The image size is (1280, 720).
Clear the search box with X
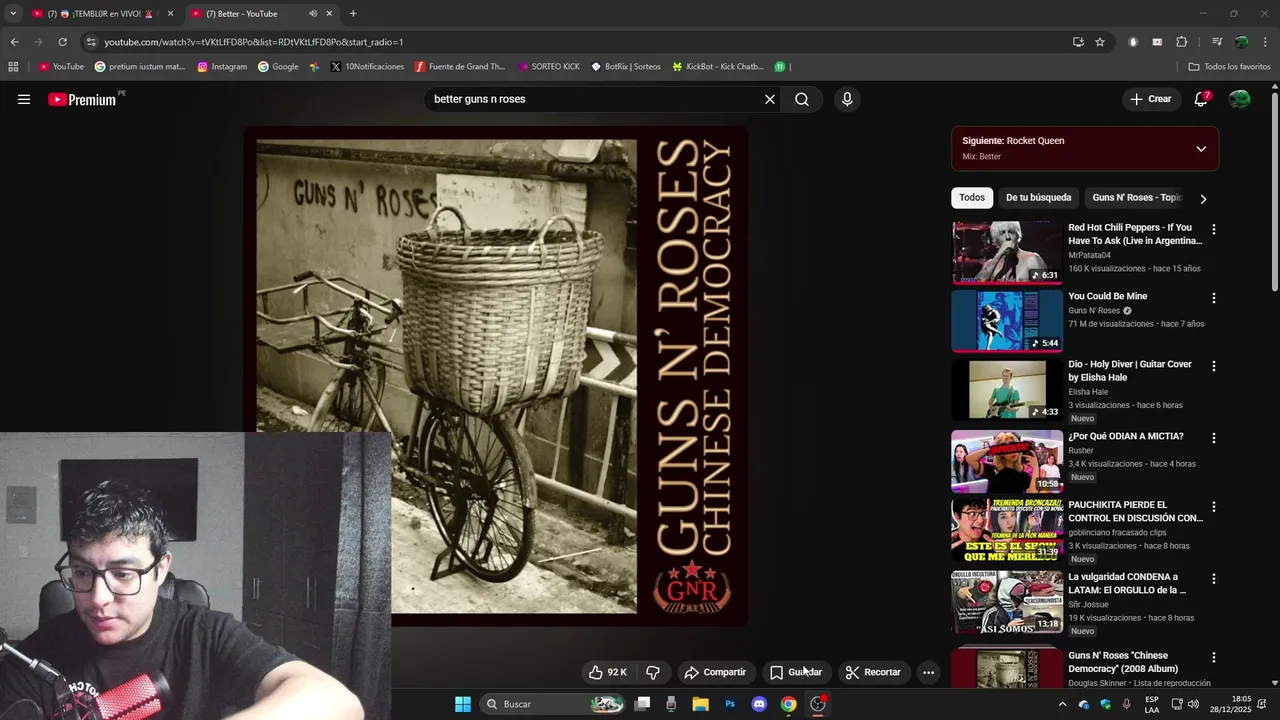[770, 99]
